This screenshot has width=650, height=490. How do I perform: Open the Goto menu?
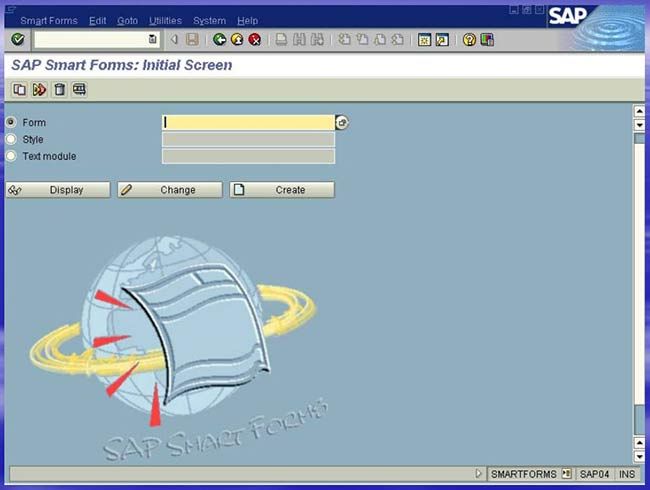[127, 21]
